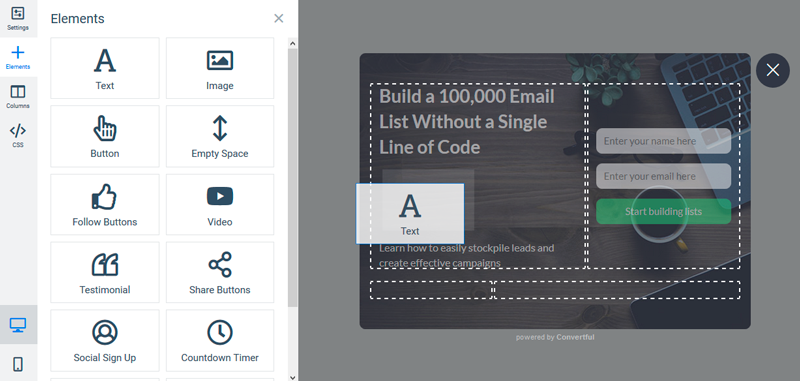Select the Elements sidebar tab

18,58
